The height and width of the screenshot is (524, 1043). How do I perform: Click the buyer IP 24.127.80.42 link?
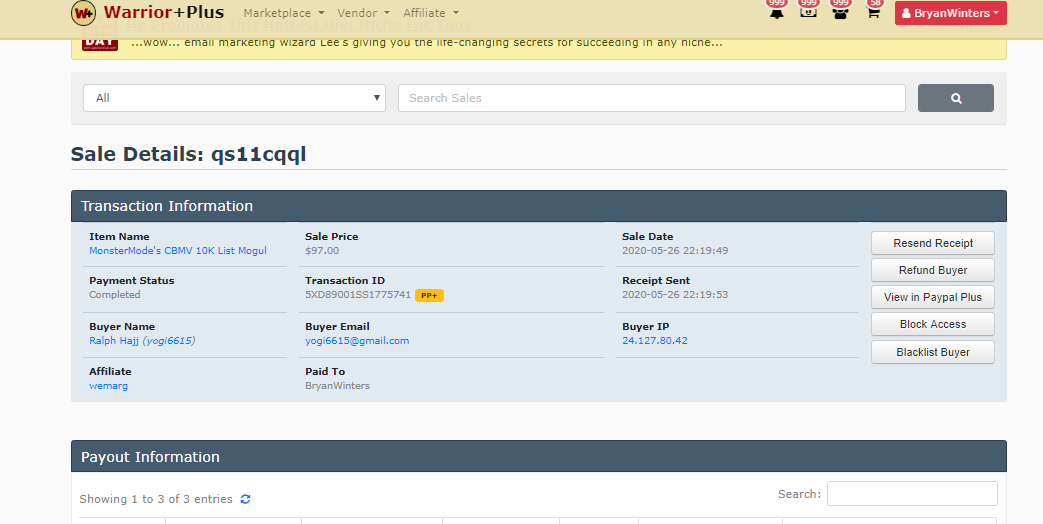coord(655,340)
